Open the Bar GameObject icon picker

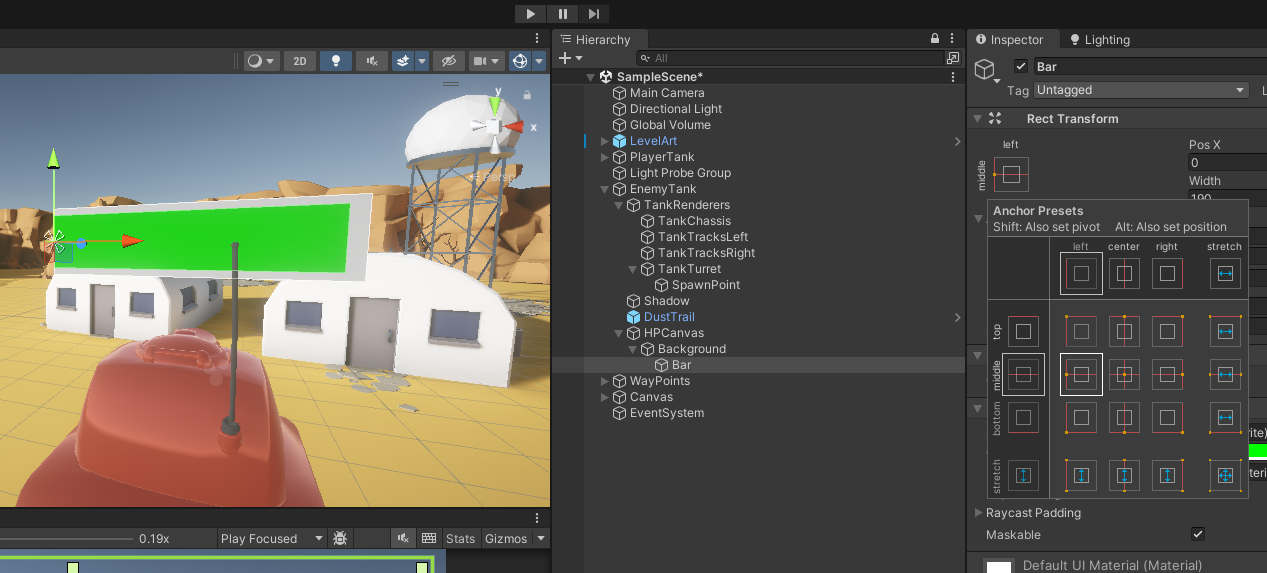point(986,69)
